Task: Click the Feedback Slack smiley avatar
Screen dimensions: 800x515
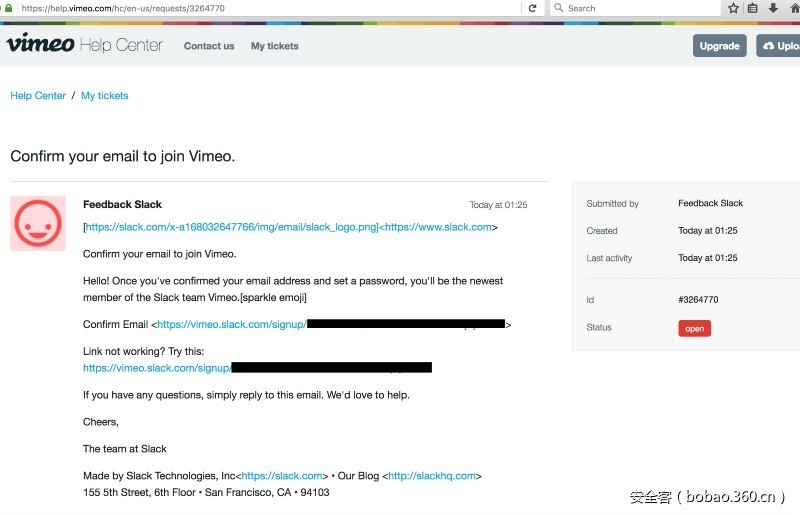Action: (38, 223)
